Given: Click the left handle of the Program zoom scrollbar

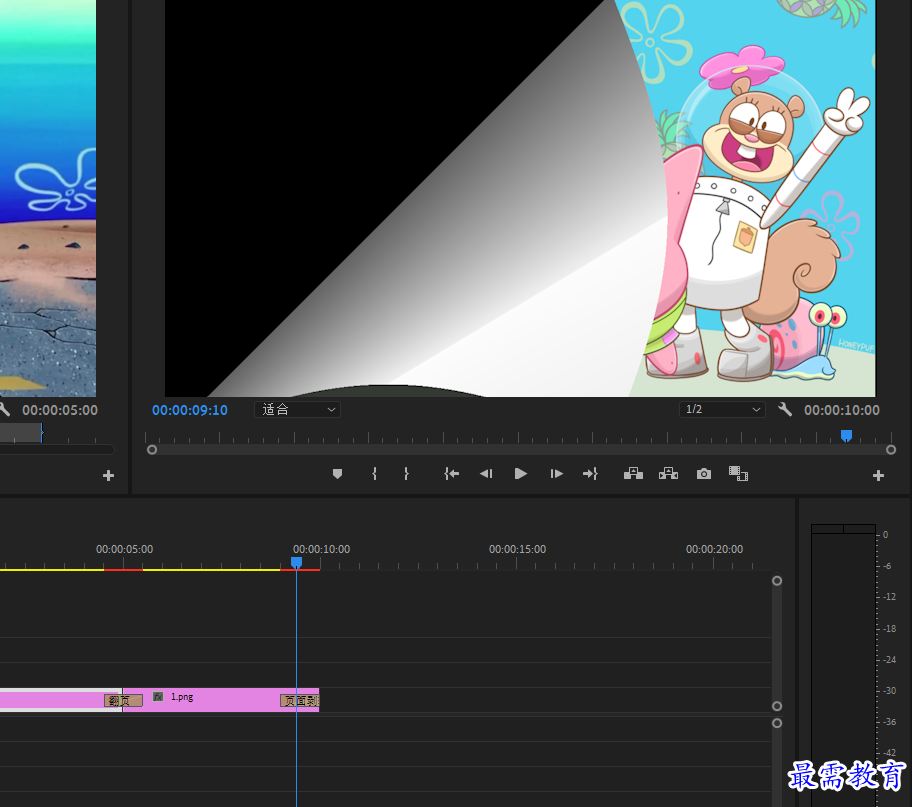Looking at the screenshot, I should [x=152, y=450].
